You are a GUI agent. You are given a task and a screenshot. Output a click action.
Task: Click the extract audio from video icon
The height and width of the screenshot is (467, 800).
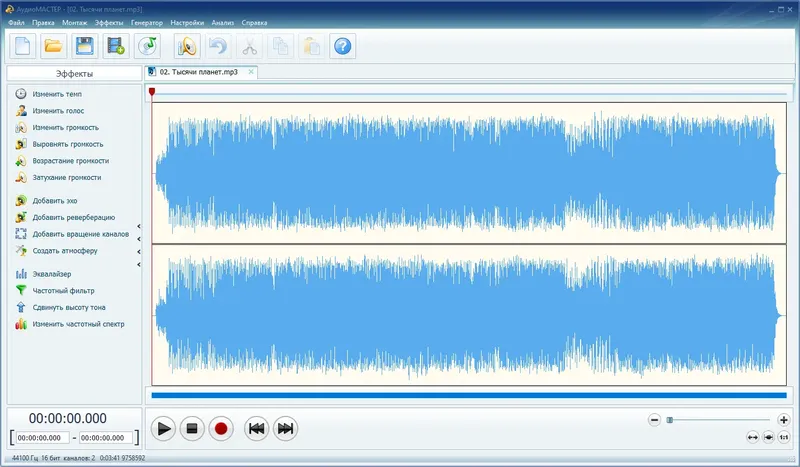(x=116, y=46)
